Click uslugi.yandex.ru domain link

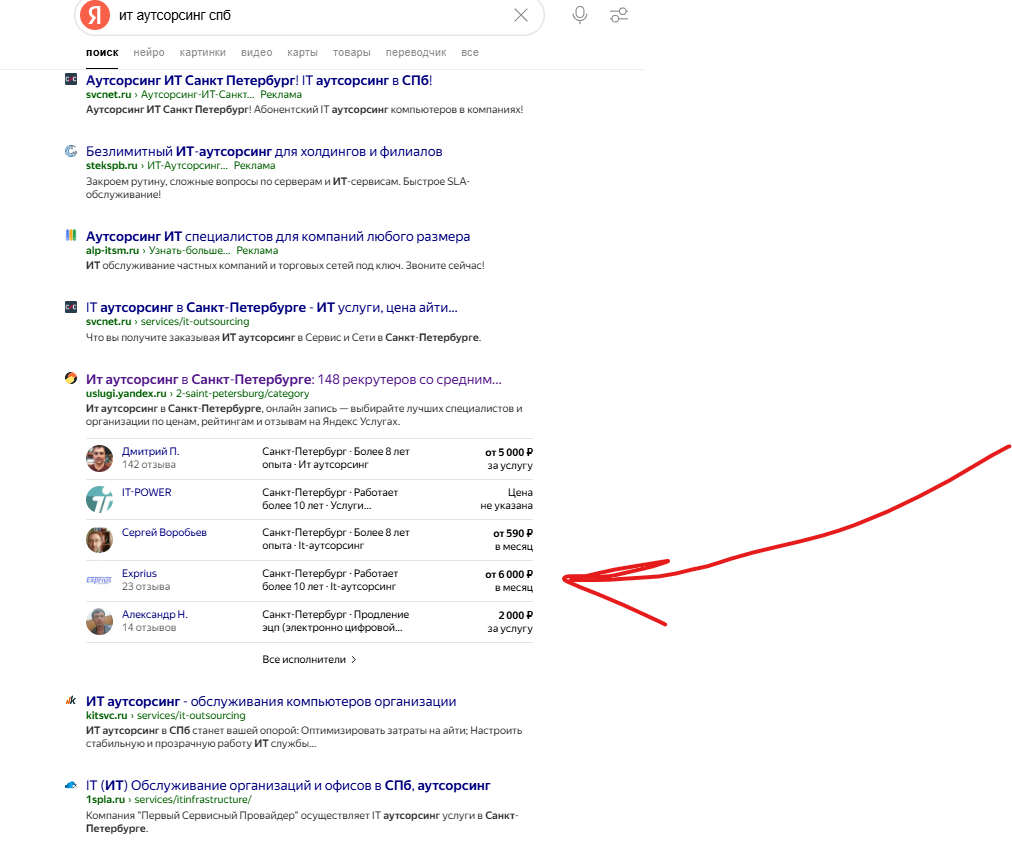tap(126, 393)
